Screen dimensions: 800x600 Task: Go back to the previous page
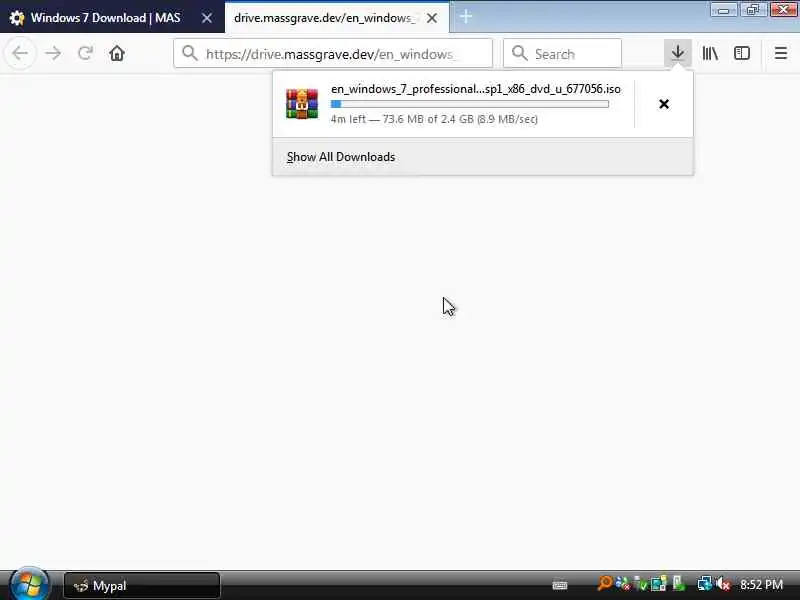20,53
